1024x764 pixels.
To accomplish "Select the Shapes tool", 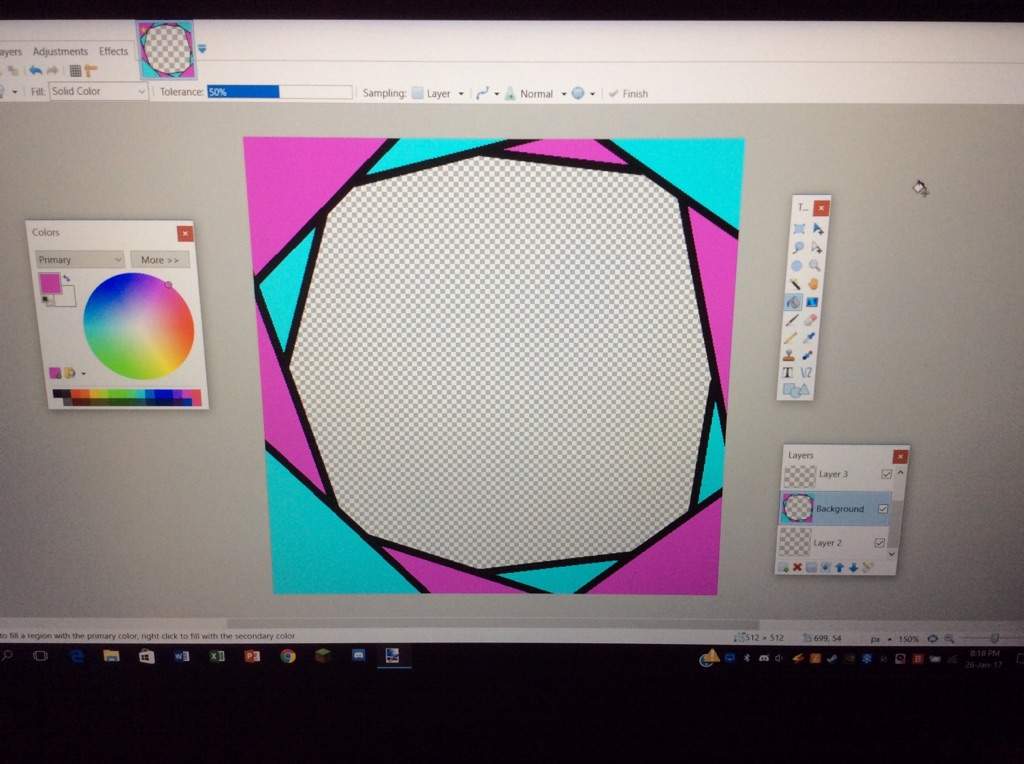I will [795, 390].
